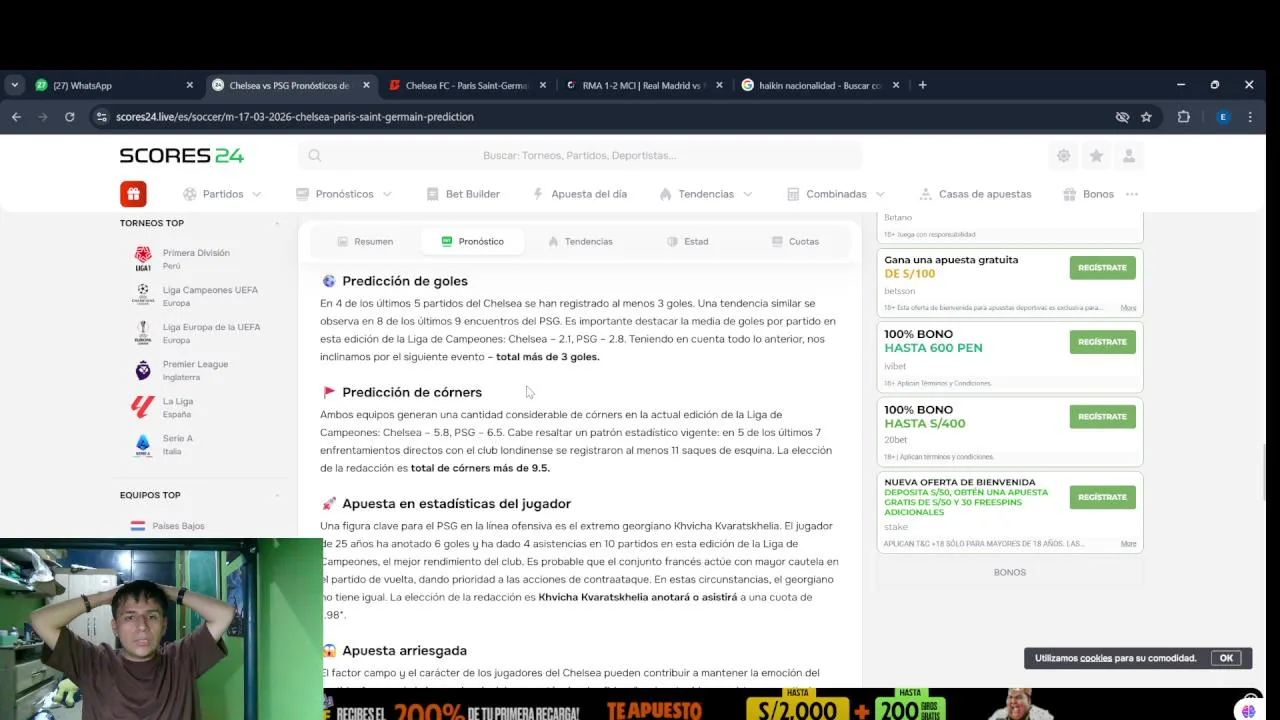This screenshot has width=1280, height=720.
Task: Open Chrome three-dot menu
Action: click(x=1250, y=117)
